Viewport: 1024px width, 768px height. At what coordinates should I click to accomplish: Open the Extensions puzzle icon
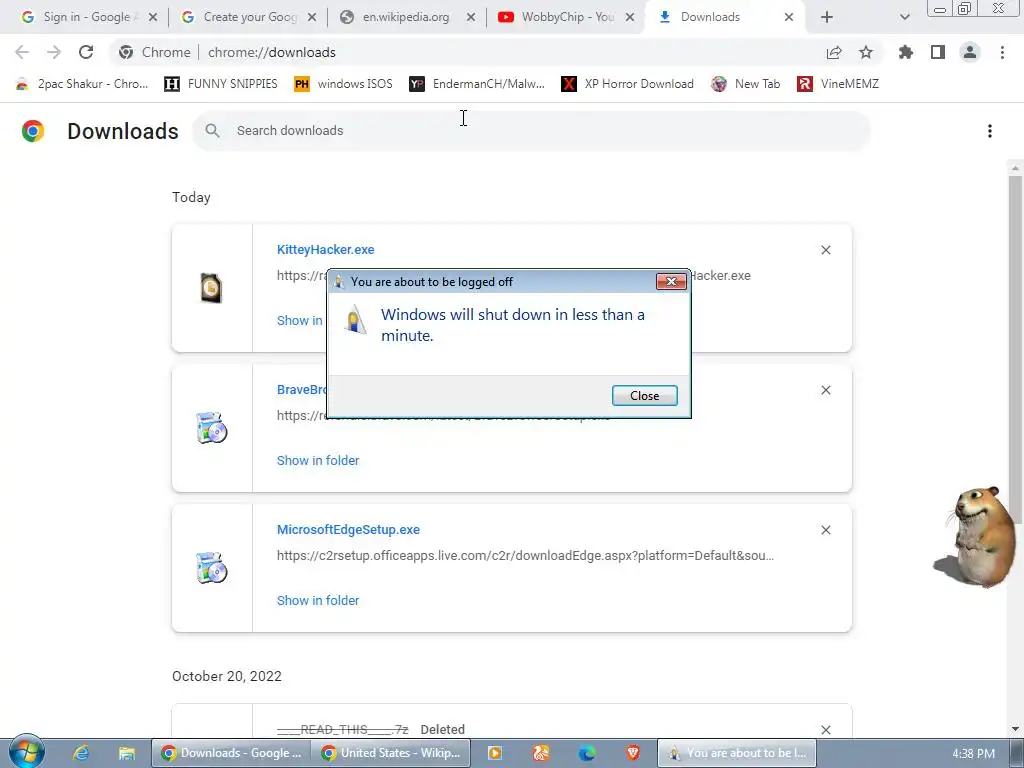coord(906,52)
